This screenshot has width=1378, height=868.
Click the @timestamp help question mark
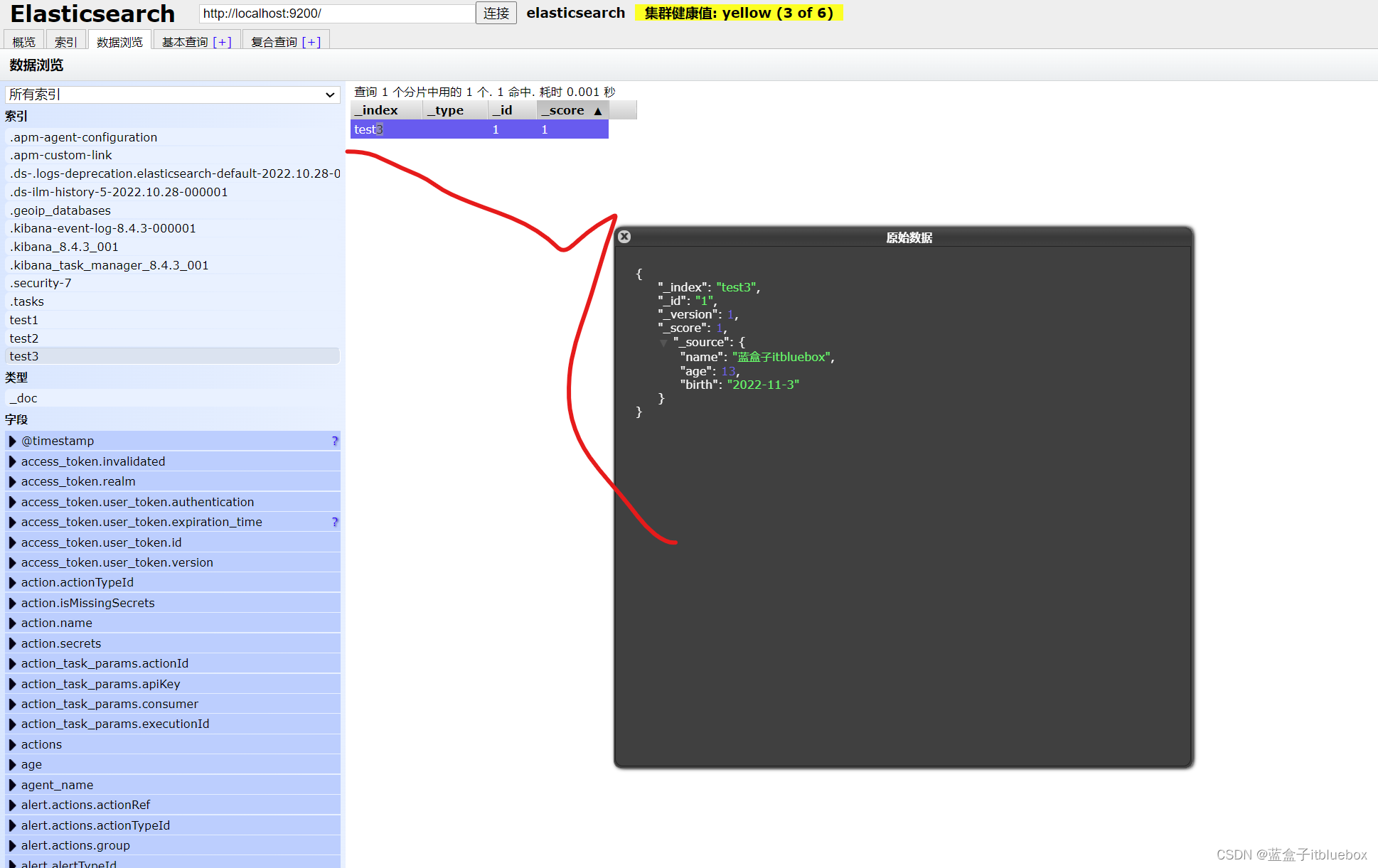(335, 441)
